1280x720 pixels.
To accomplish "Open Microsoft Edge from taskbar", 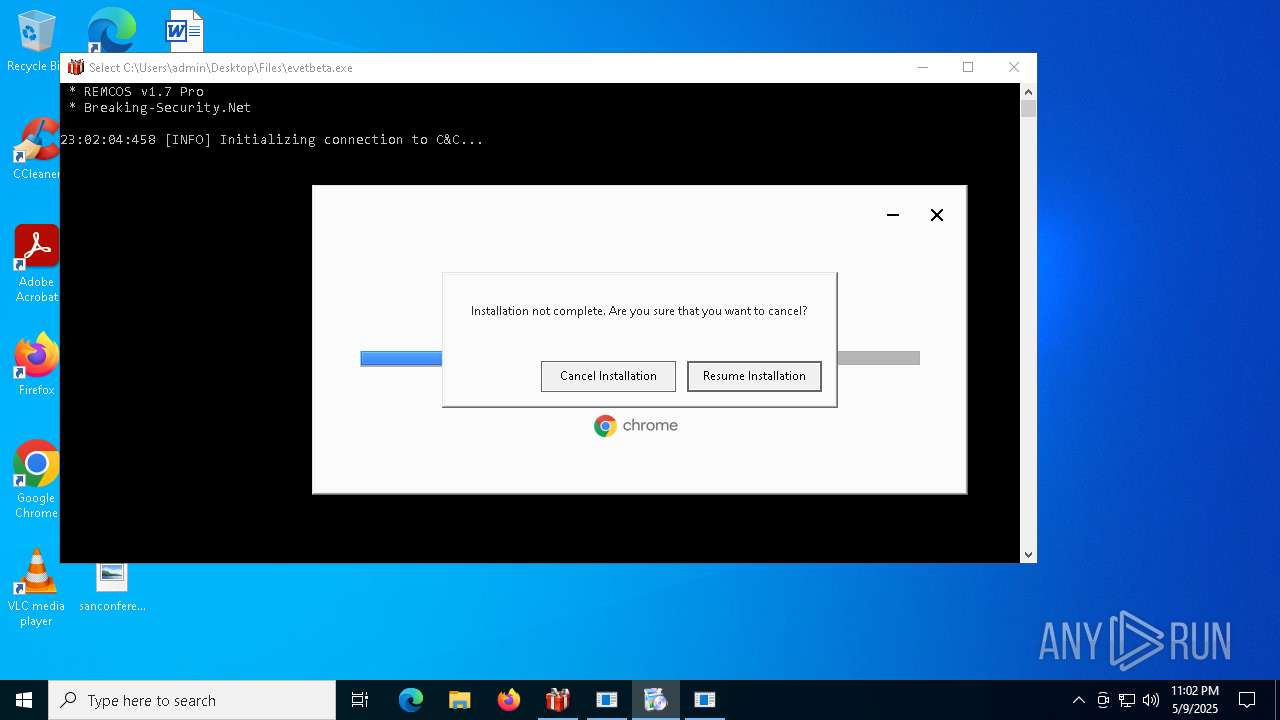I will tap(411, 700).
